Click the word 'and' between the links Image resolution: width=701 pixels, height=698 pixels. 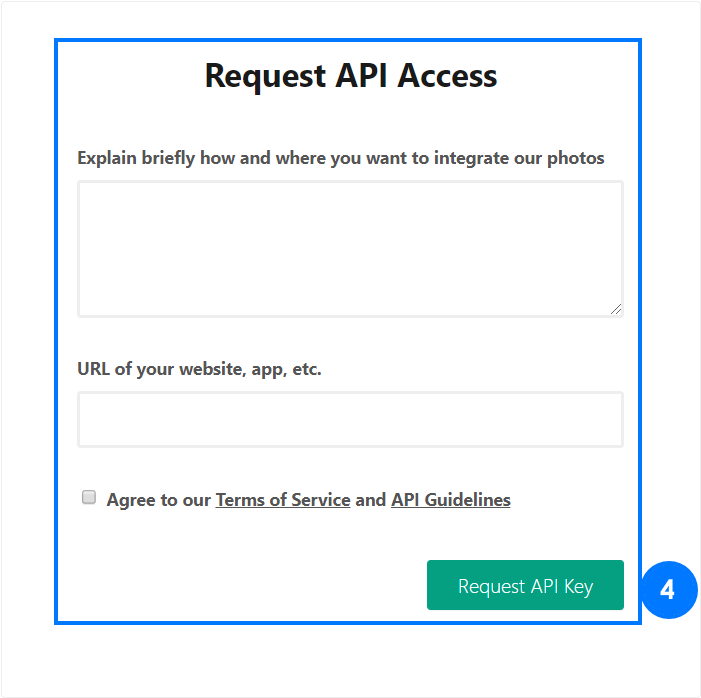371,500
